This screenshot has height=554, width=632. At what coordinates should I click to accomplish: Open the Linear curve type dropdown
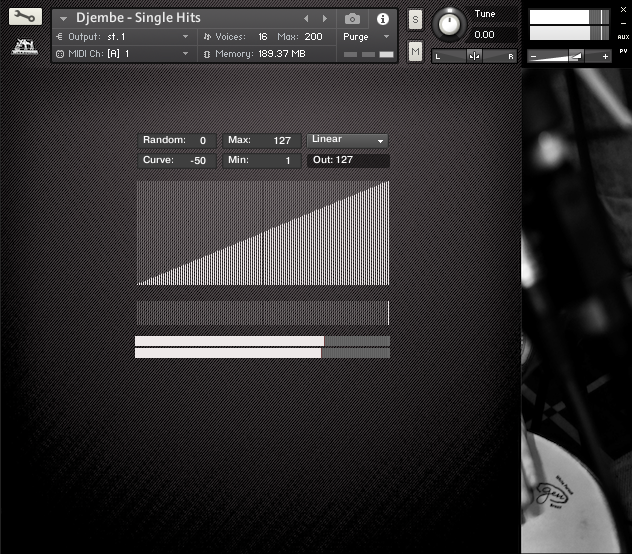(x=347, y=140)
